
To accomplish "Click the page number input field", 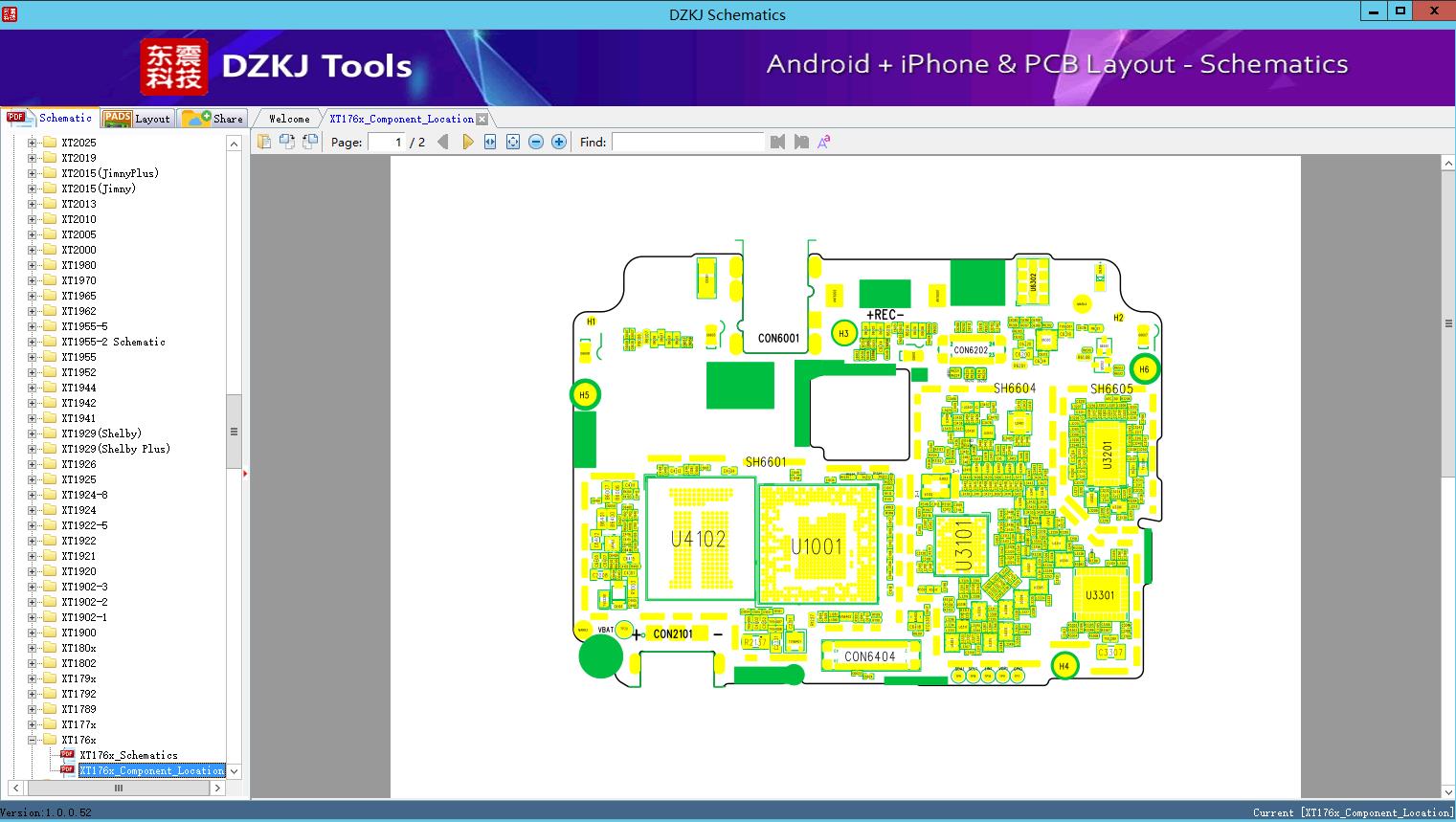I will tap(387, 142).
